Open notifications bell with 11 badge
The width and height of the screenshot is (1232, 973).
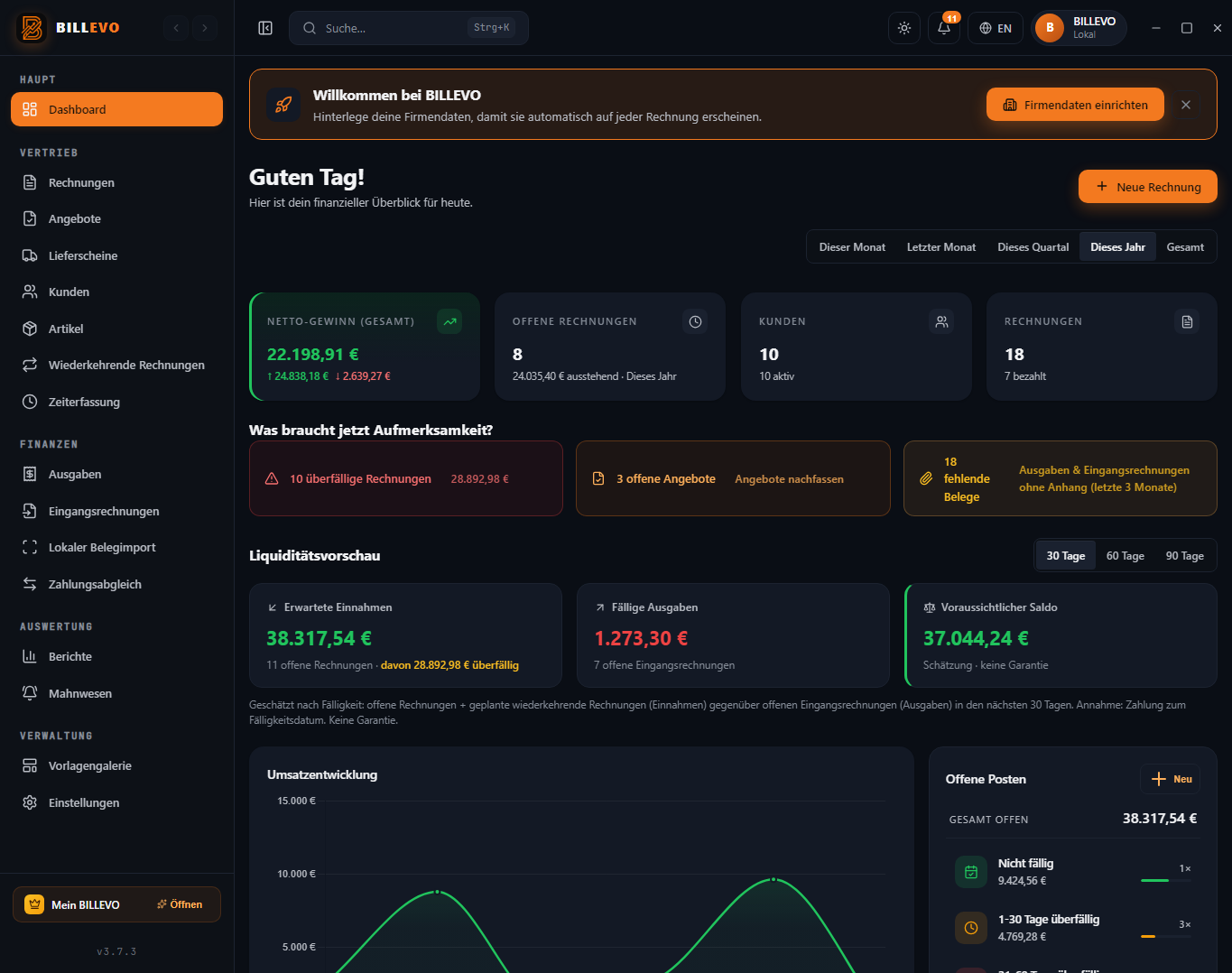pyautogui.click(x=944, y=28)
